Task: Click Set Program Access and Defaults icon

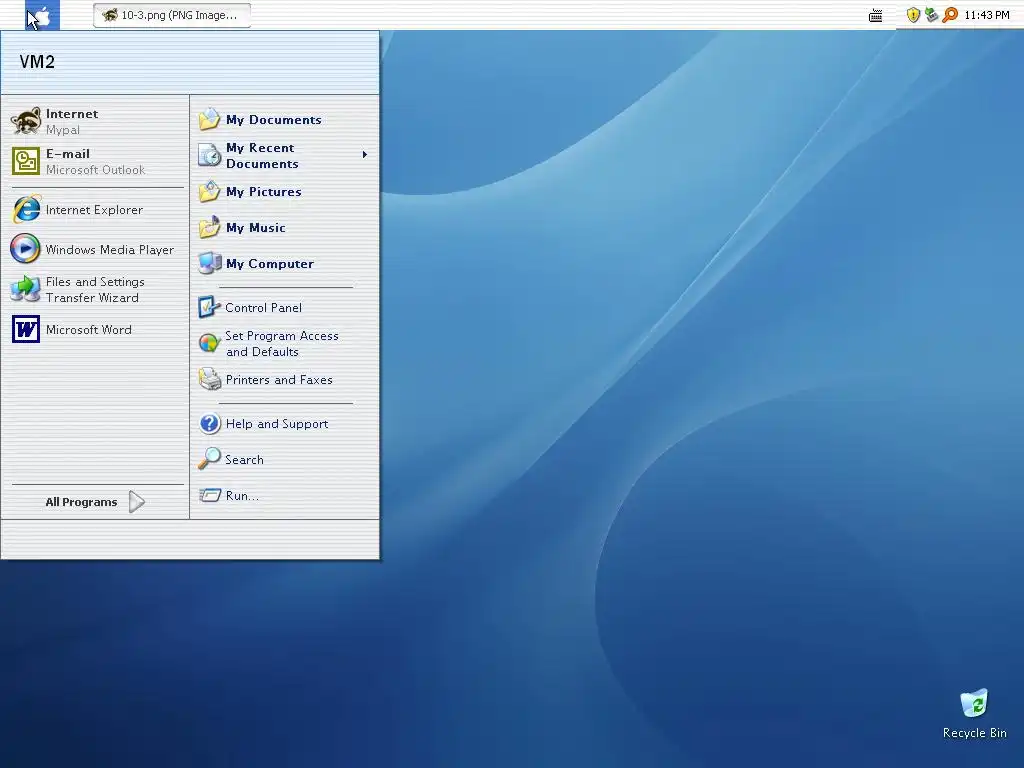Action: (x=210, y=343)
